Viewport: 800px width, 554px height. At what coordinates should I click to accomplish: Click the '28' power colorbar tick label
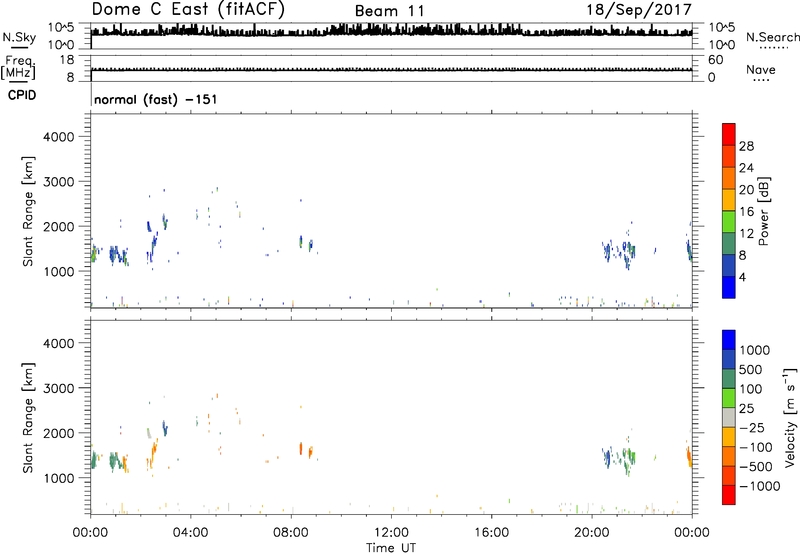(746, 146)
